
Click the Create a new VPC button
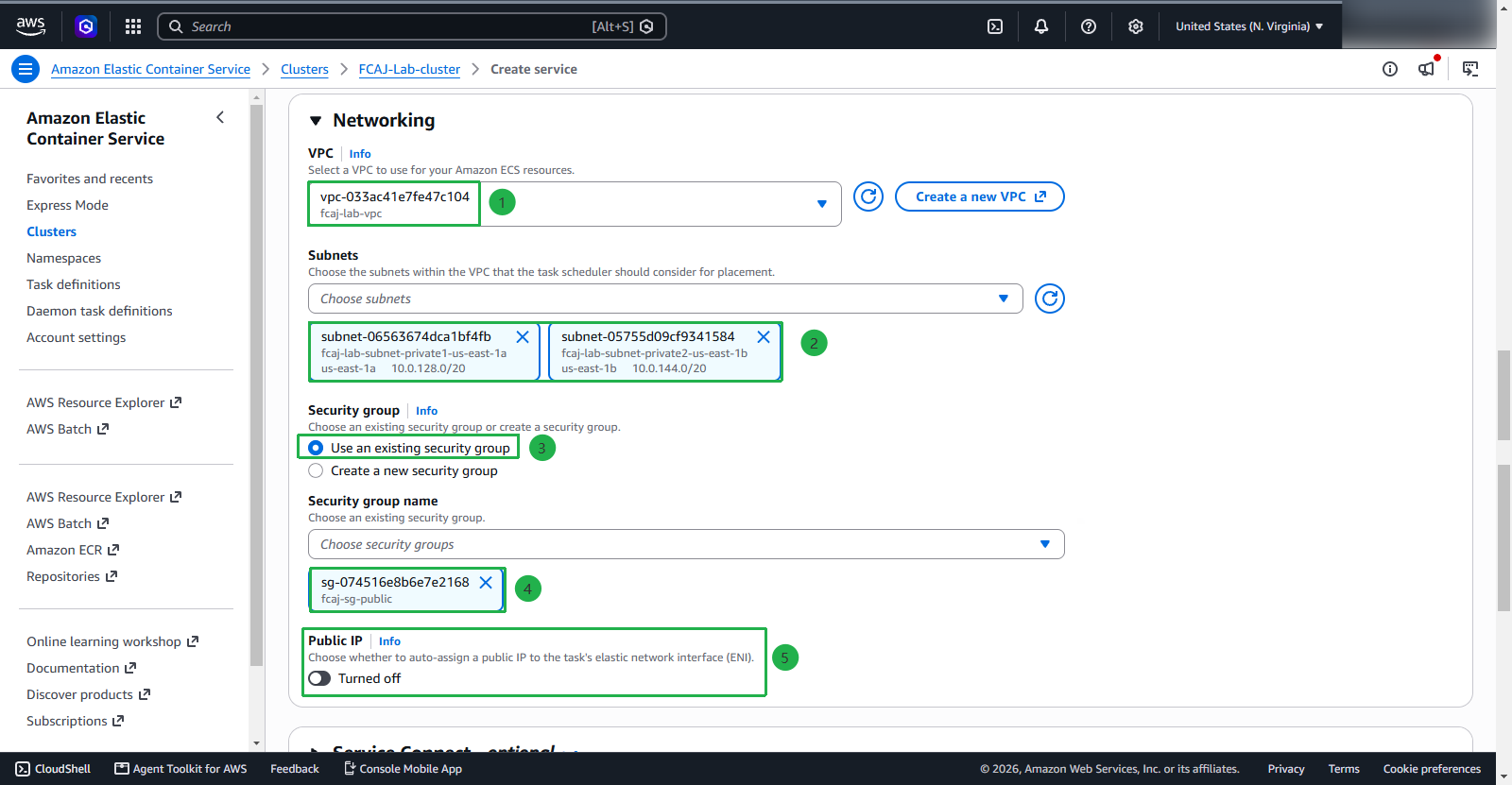pyautogui.click(x=980, y=196)
